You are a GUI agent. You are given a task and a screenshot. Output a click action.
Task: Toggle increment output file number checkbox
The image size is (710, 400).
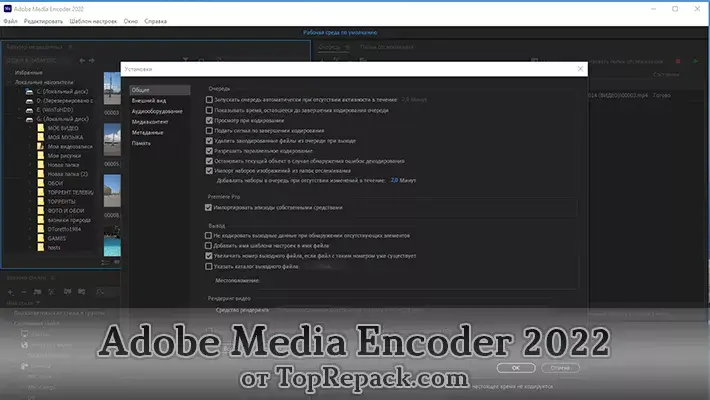click(208, 256)
